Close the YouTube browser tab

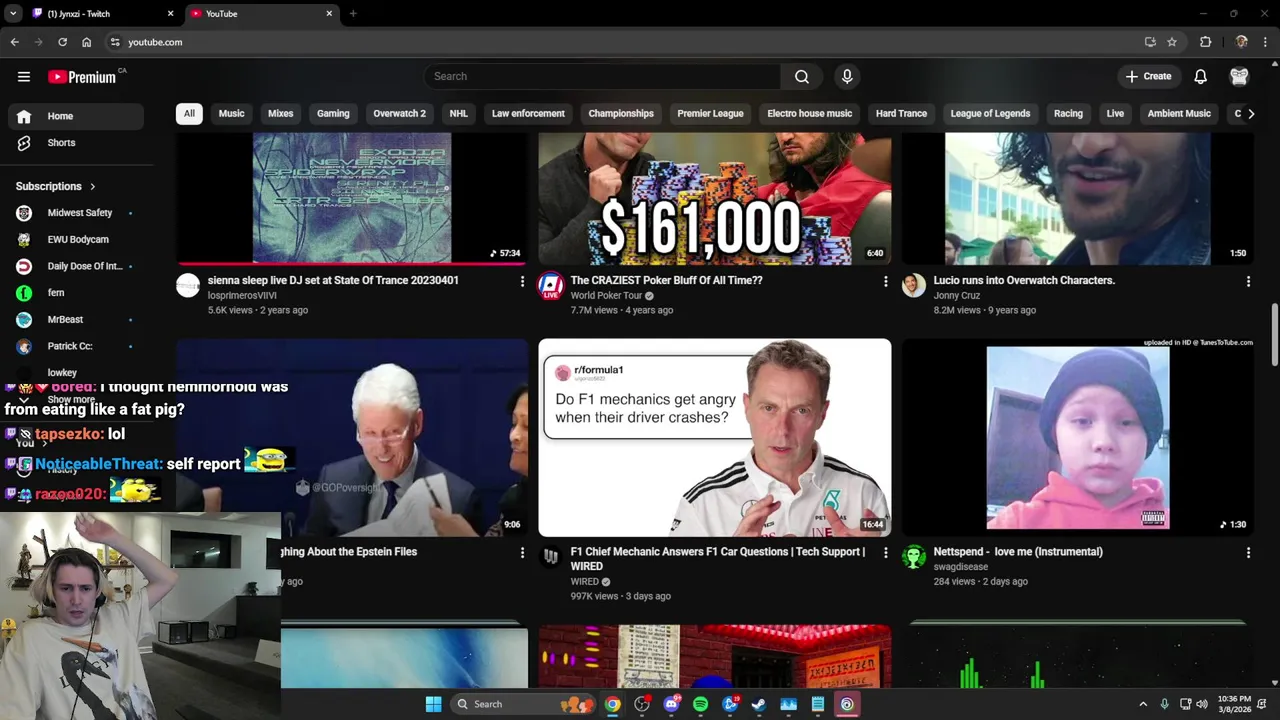pyautogui.click(x=329, y=13)
